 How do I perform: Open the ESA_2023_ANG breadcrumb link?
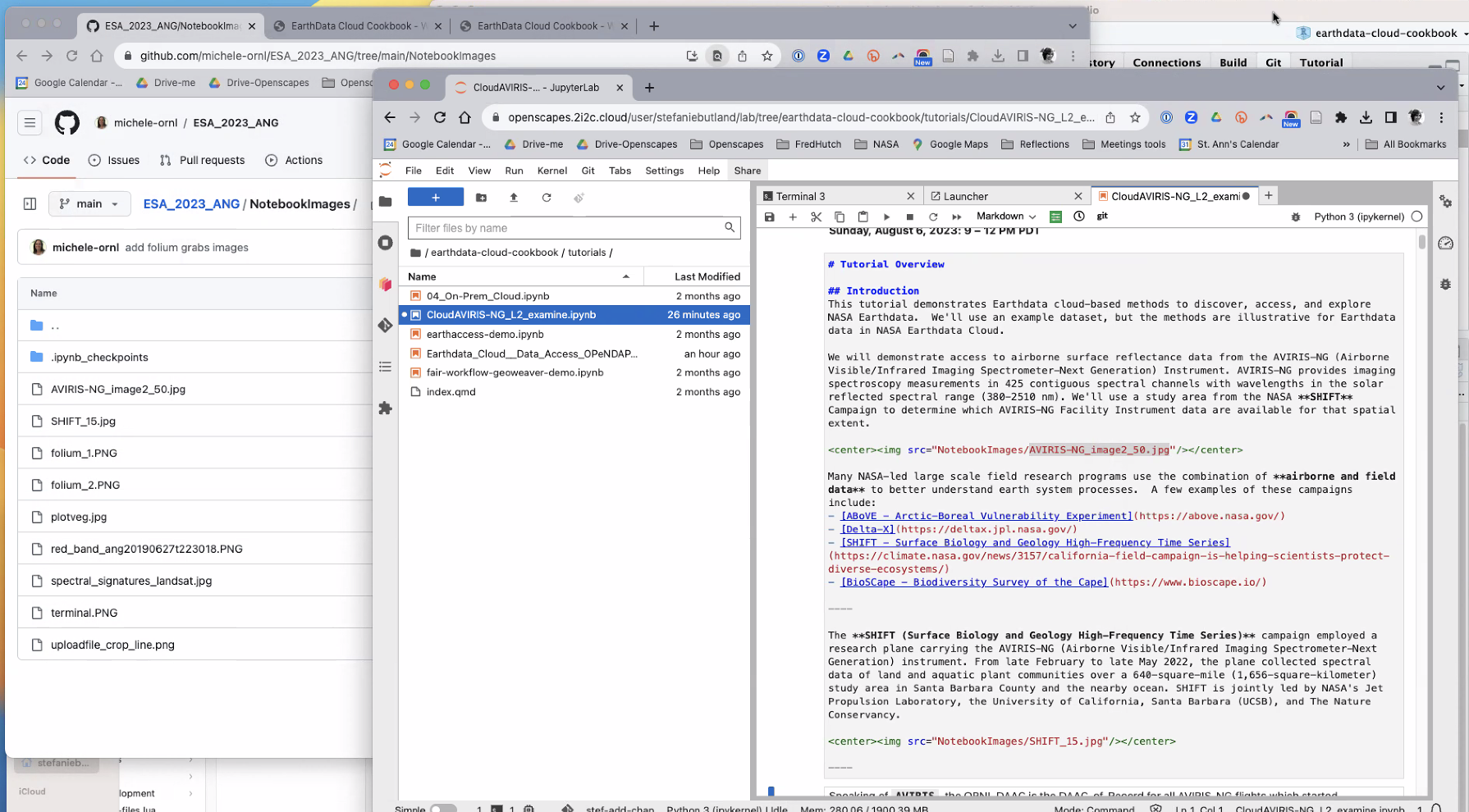point(191,203)
